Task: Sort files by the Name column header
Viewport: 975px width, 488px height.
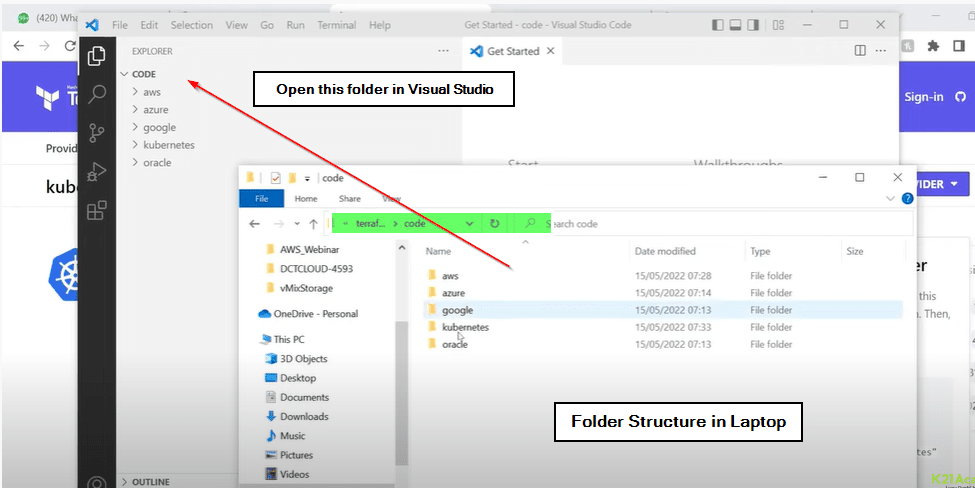Action: [x=438, y=251]
